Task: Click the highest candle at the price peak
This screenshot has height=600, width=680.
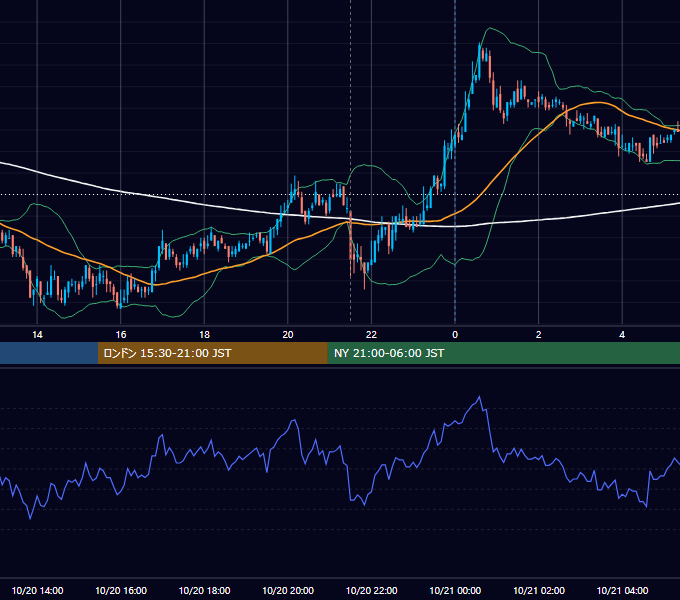Action: point(480,61)
